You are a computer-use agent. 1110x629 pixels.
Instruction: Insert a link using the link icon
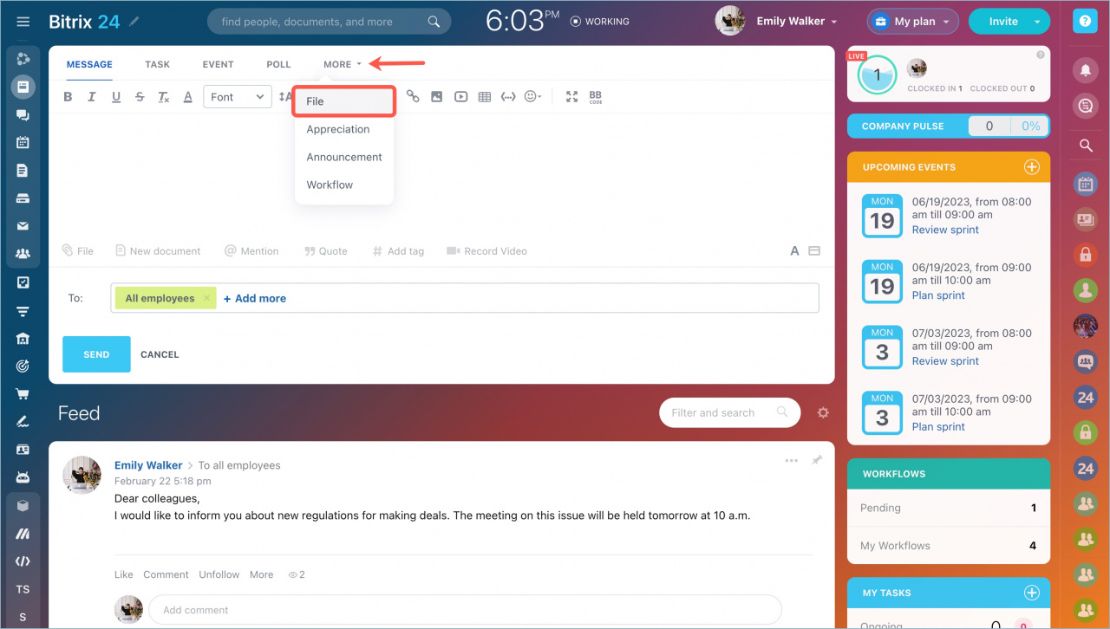[413, 96]
